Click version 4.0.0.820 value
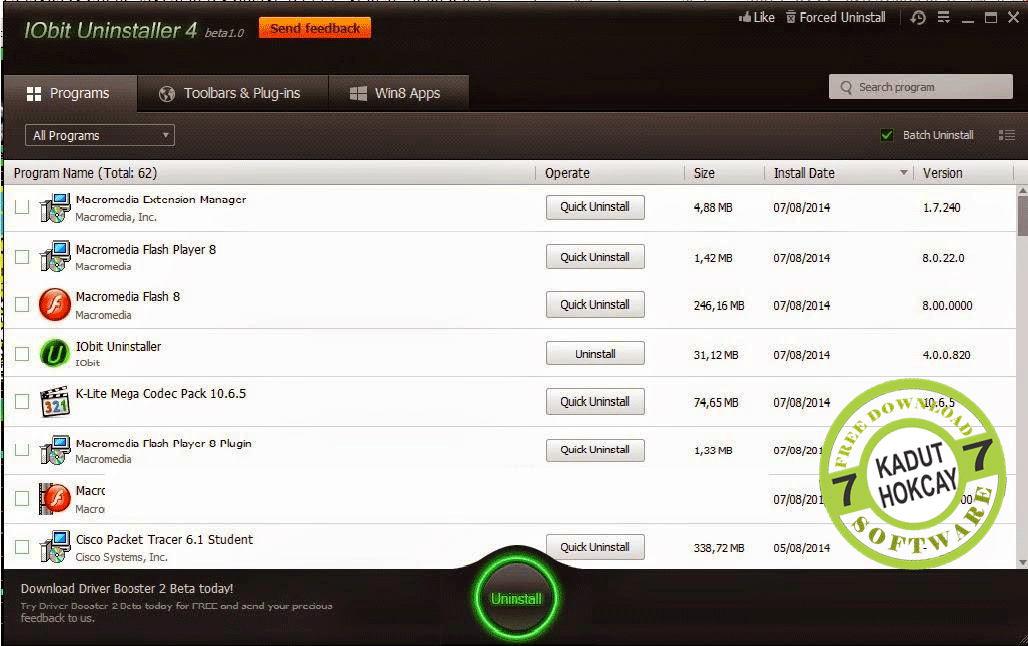 tap(946, 355)
